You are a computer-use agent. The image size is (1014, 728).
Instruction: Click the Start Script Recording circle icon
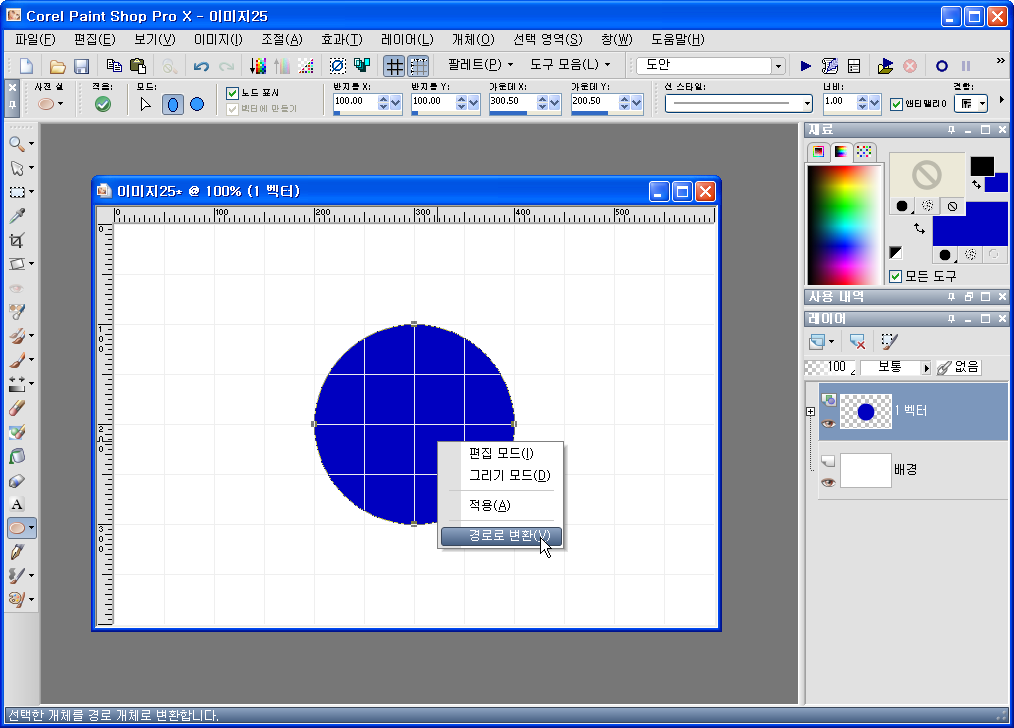(x=942, y=66)
